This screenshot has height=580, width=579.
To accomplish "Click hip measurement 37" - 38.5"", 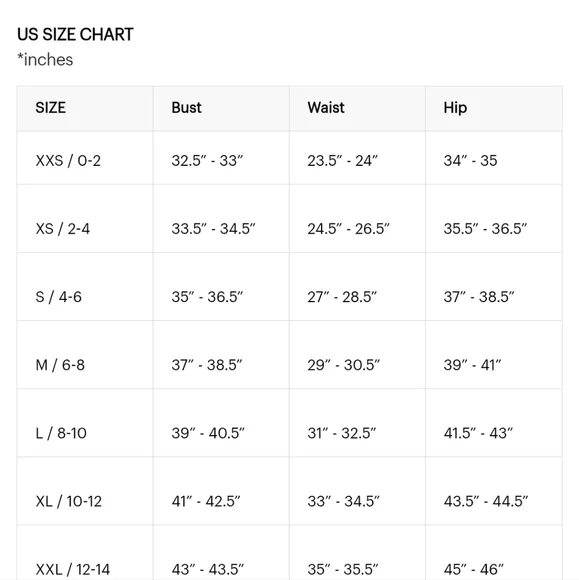I will coord(479,297).
